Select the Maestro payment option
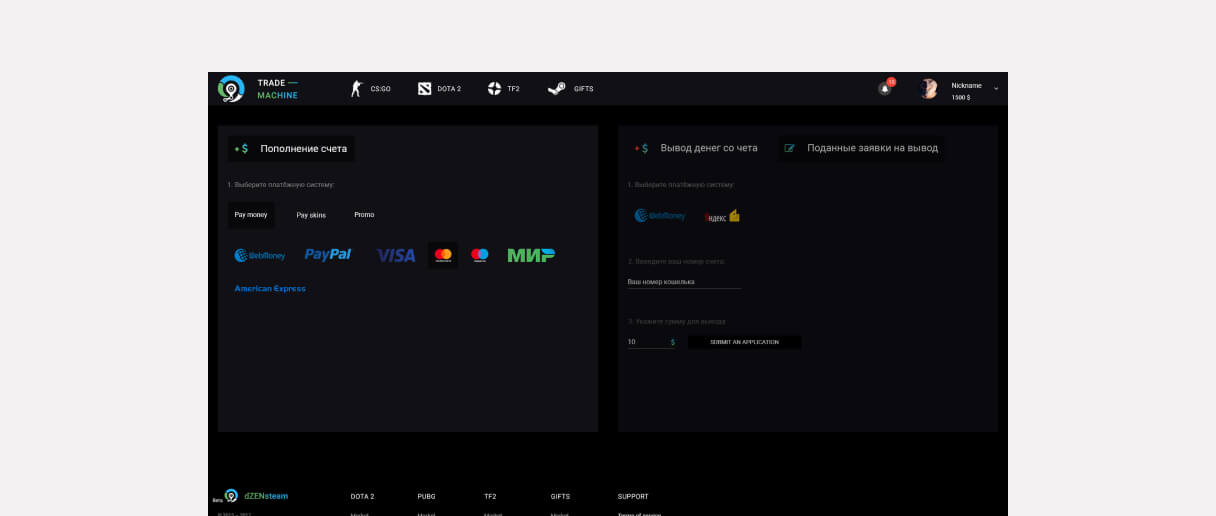The width and height of the screenshot is (1216, 516). pos(480,255)
